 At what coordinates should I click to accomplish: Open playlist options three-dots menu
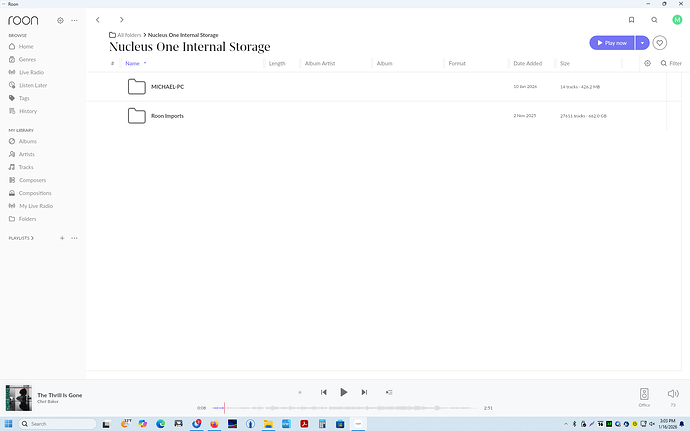[x=74, y=238]
